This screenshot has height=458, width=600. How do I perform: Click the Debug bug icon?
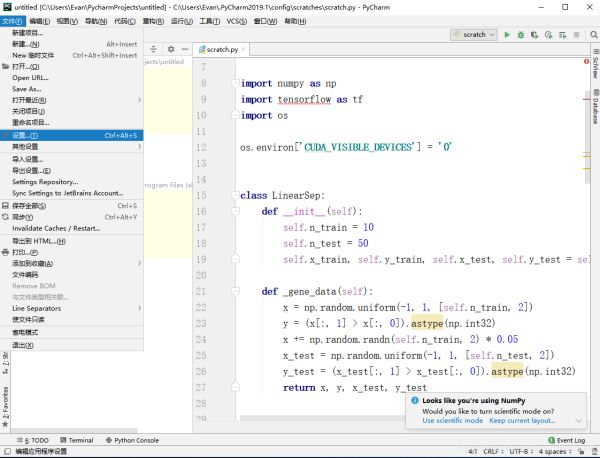520,35
